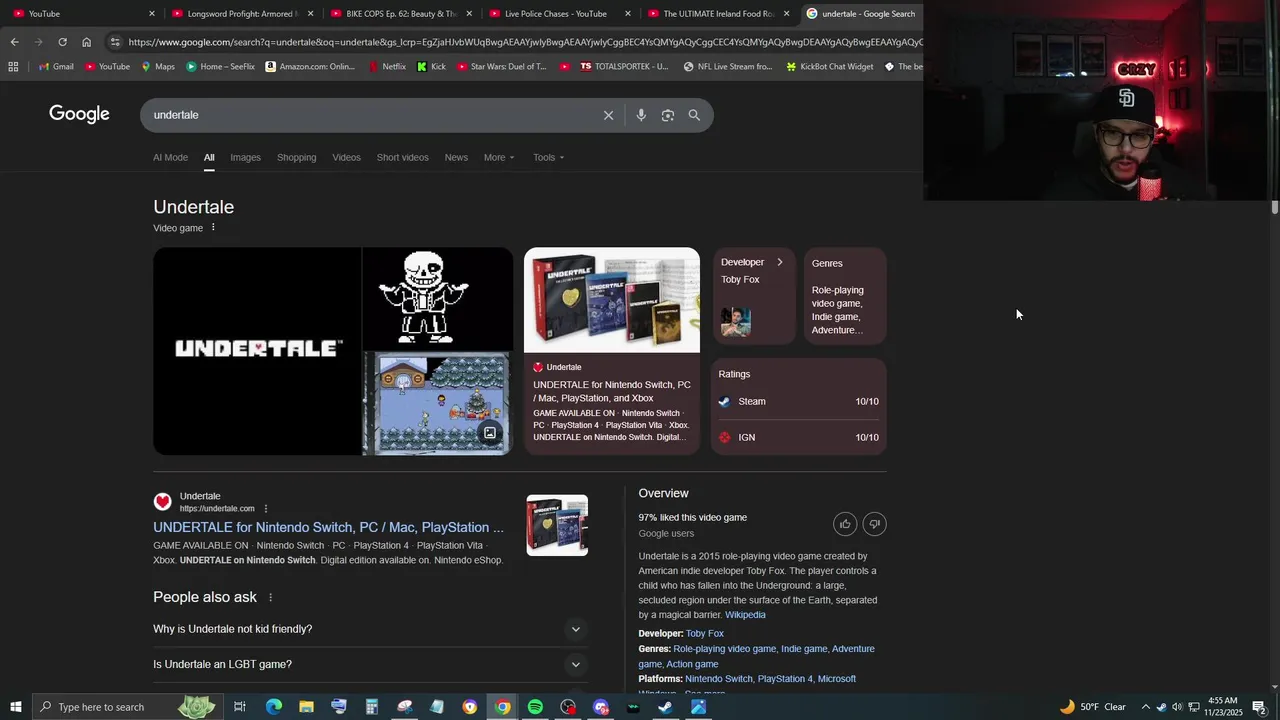This screenshot has width=1280, height=720.
Task: Open the Wikipedia link in overview
Action: [745, 615]
